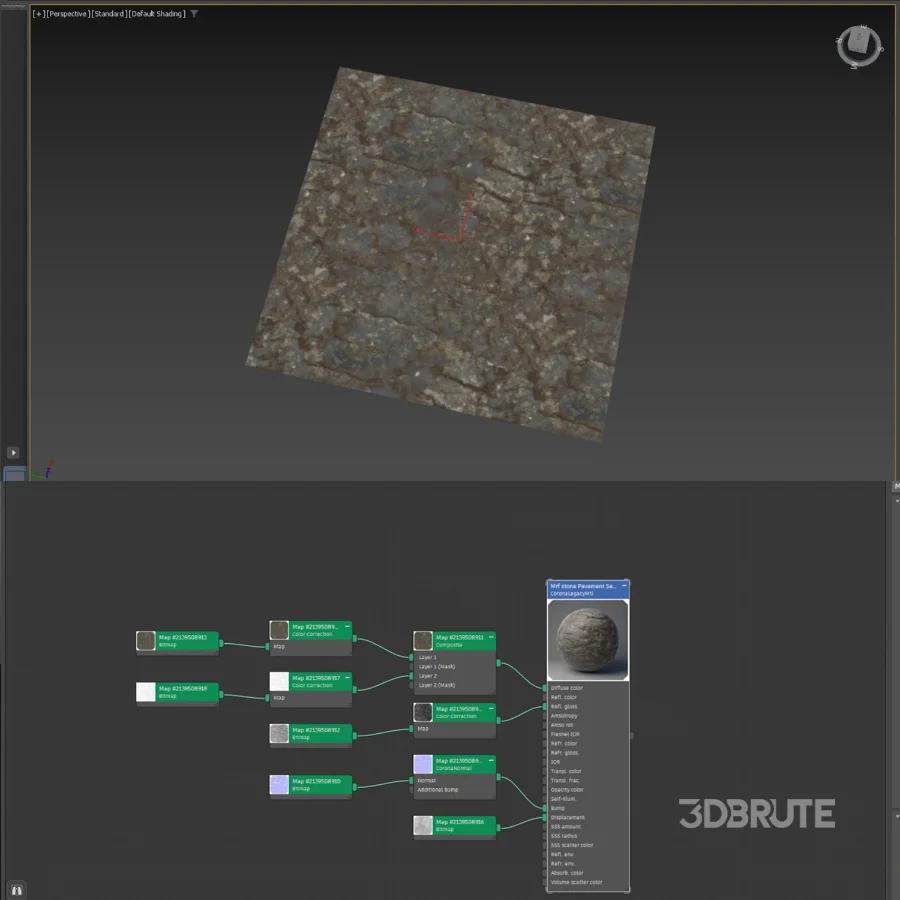This screenshot has height=900, width=900.
Task: Collapse the dark-thumbnail Color Correction node
Action: tap(491, 708)
